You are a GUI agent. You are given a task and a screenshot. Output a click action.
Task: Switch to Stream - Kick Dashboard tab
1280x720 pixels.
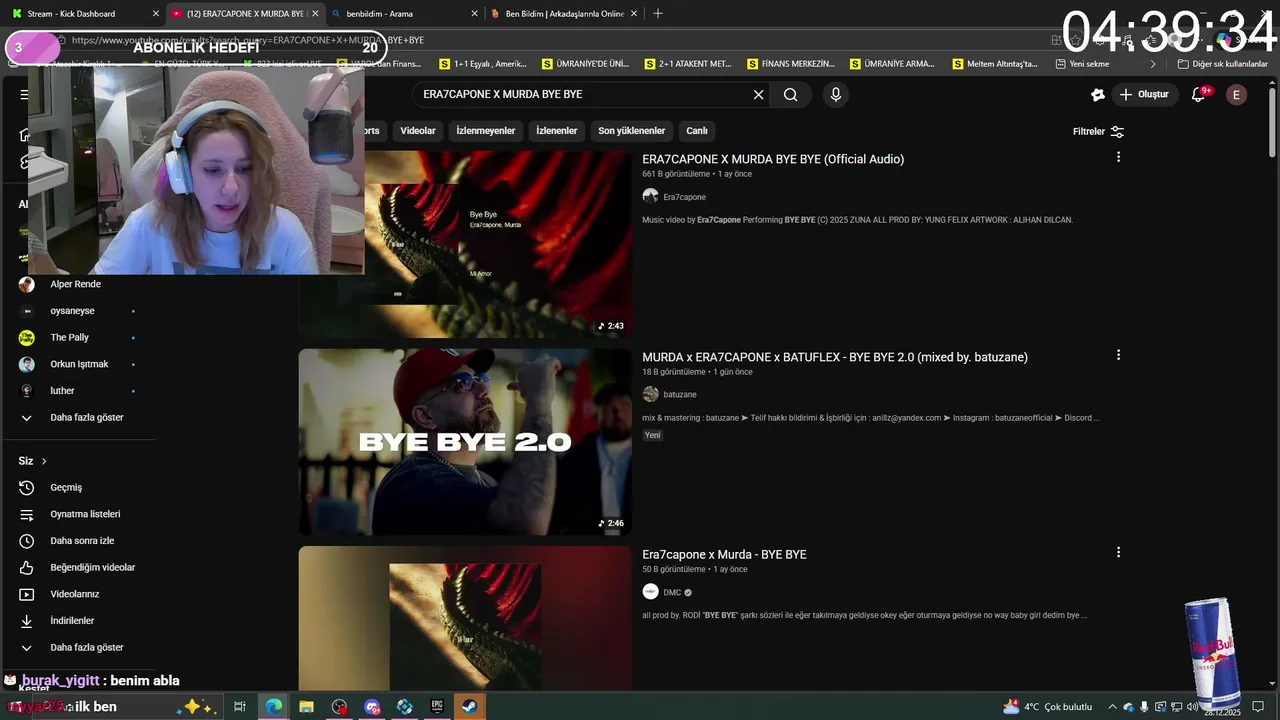[x=83, y=14]
